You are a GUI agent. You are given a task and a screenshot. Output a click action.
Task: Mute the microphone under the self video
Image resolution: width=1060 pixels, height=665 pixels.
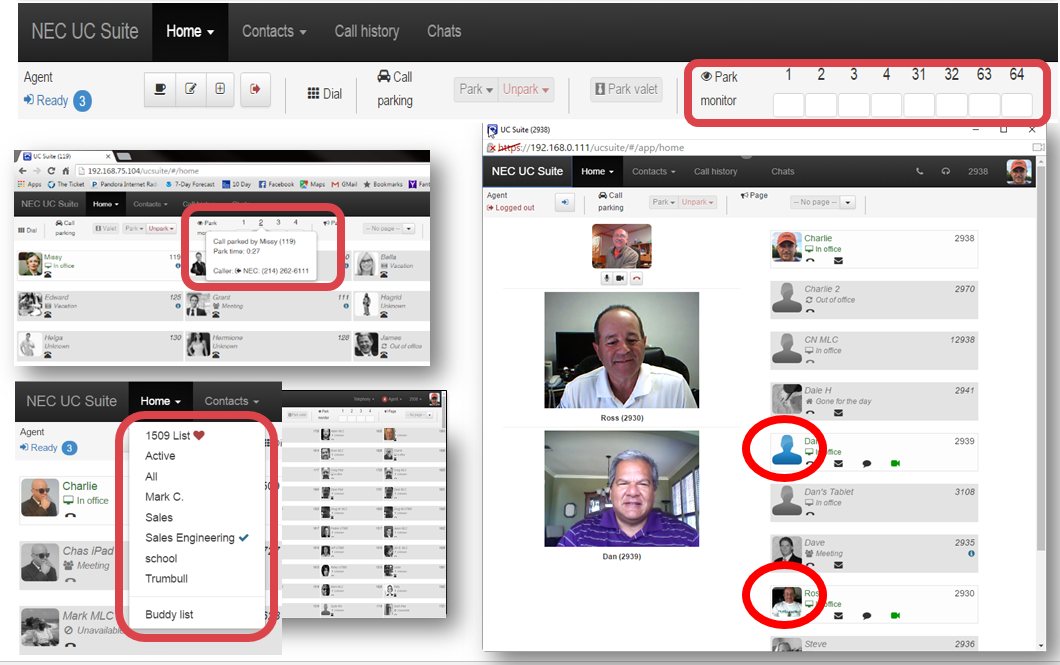click(607, 278)
